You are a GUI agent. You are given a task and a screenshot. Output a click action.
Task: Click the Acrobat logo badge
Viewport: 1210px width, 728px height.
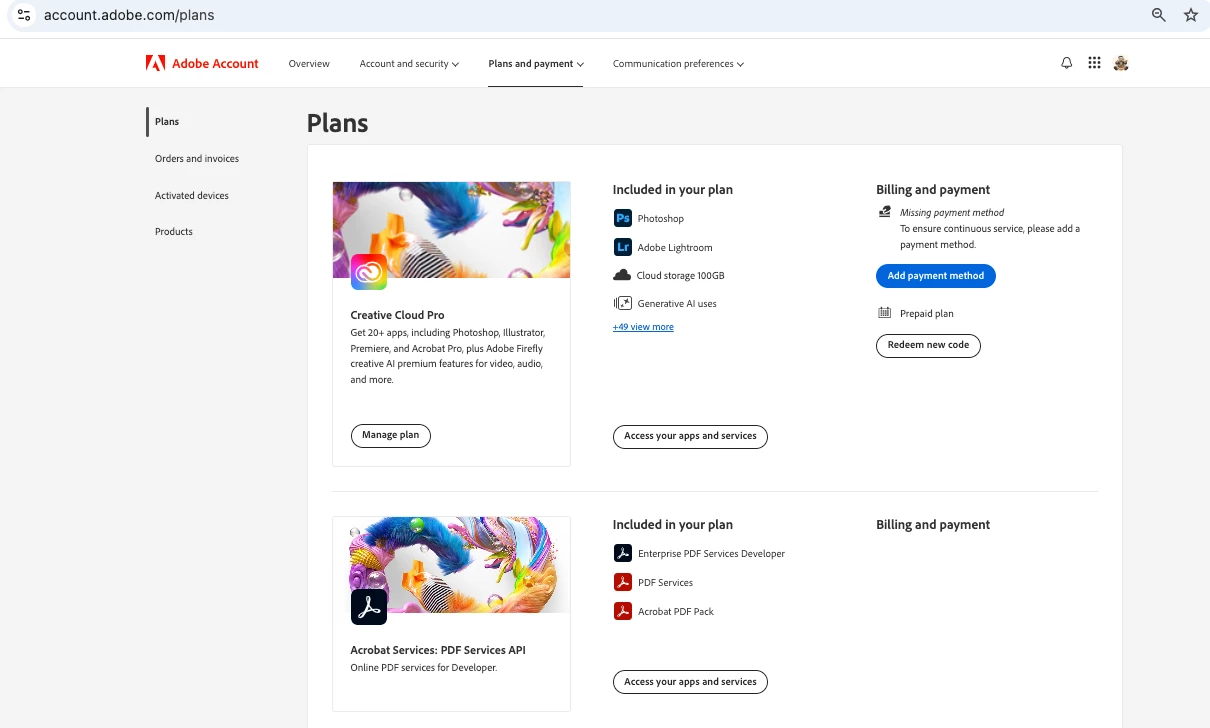(x=369, y=607)
